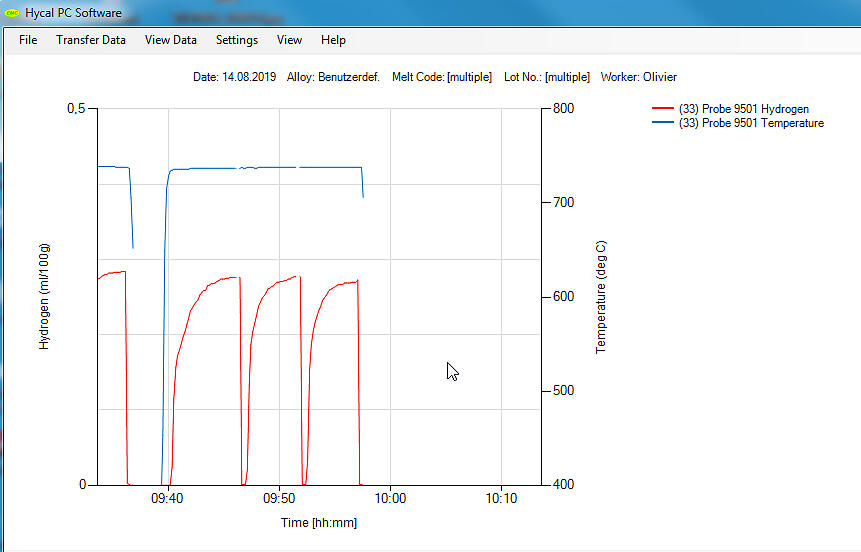Click the Worker: Olivier header text
Screen dimensions: 861x552
click(638, 77)
